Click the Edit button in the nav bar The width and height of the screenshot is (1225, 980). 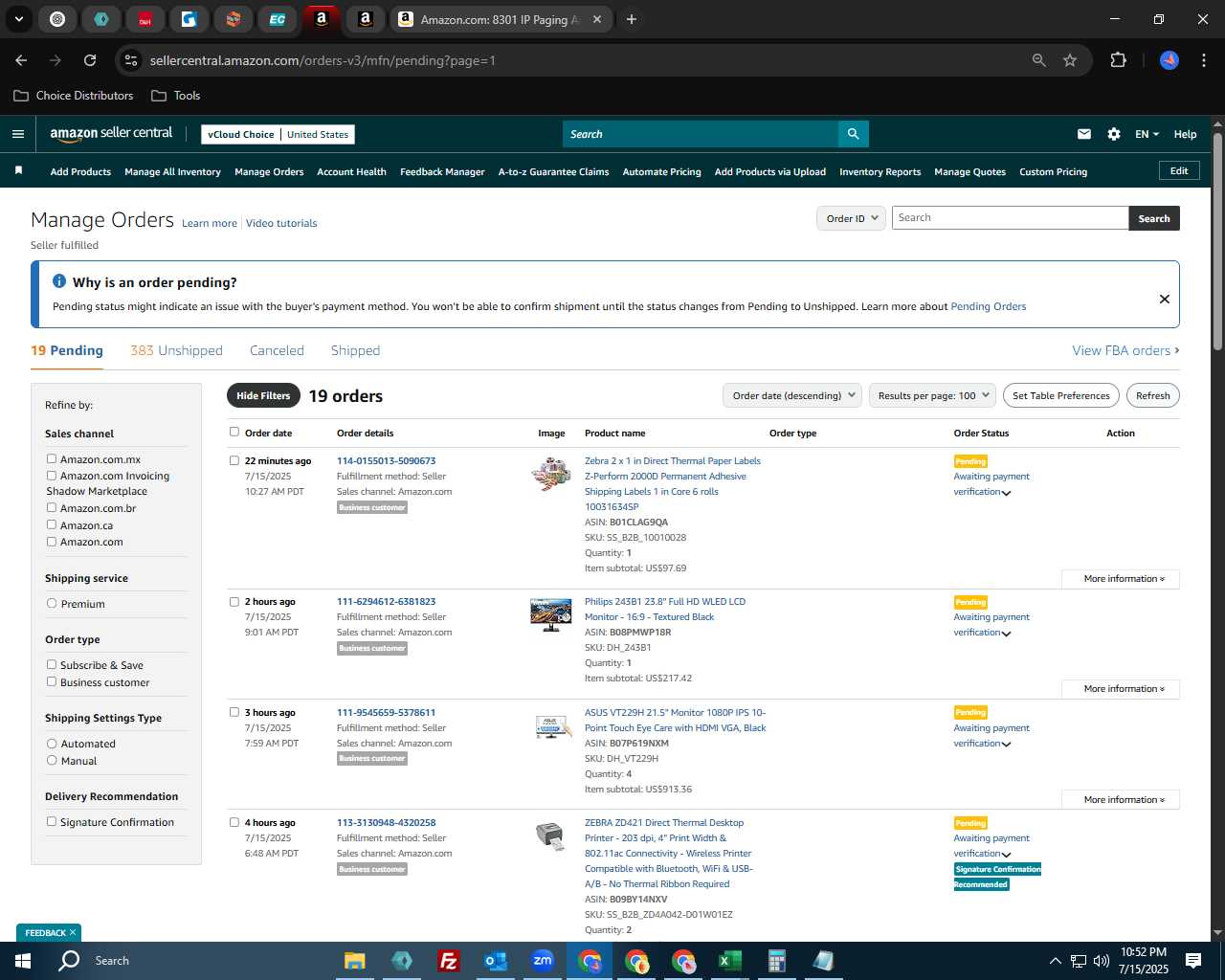click(1179, 170)
